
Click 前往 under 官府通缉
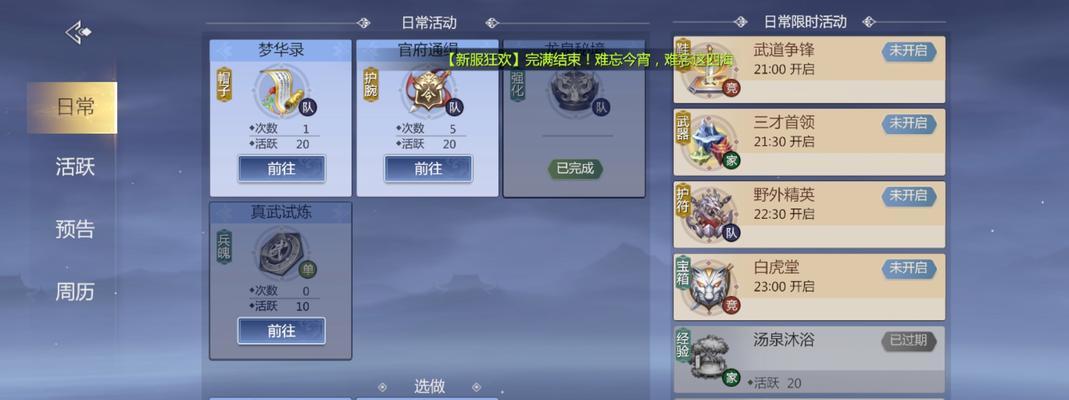coord(428,168)
